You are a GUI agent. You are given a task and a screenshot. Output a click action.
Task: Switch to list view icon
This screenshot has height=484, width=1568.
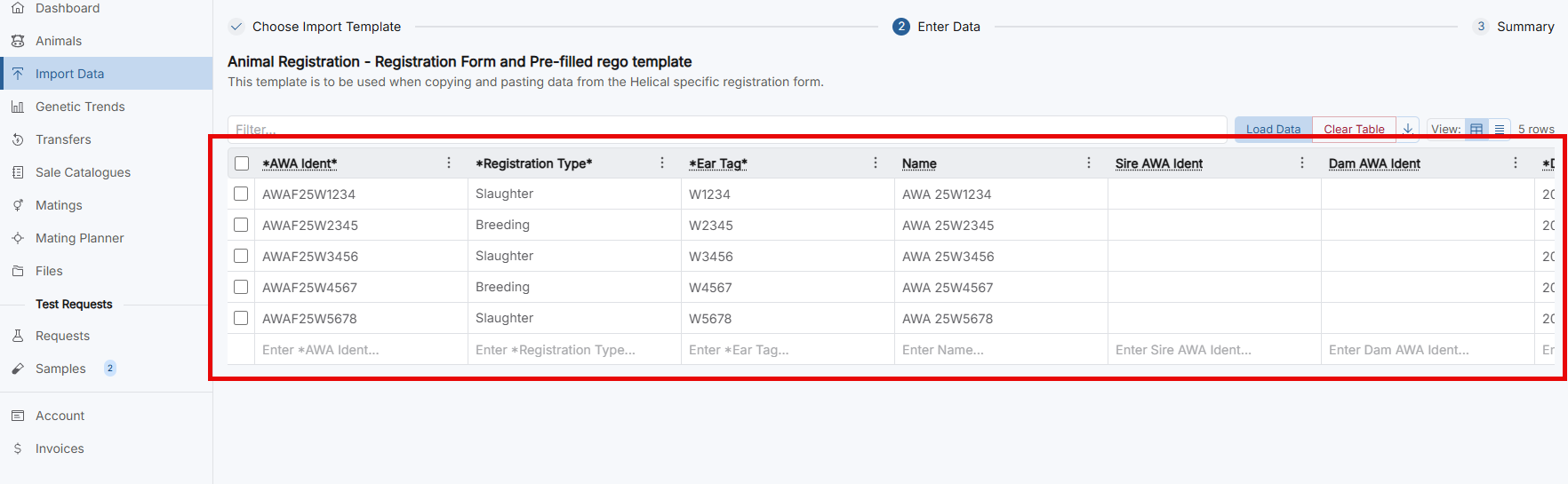[x=1500, y=129]
